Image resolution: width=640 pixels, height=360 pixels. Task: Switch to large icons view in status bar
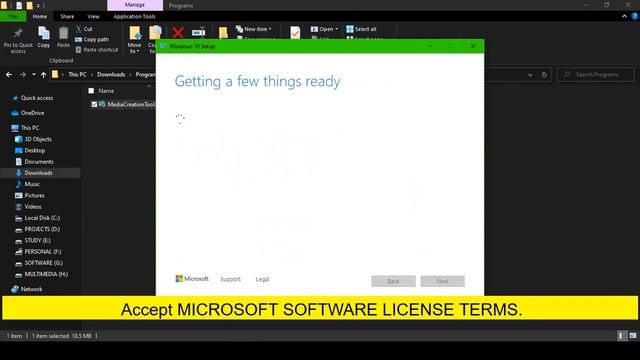pos(633,336)
